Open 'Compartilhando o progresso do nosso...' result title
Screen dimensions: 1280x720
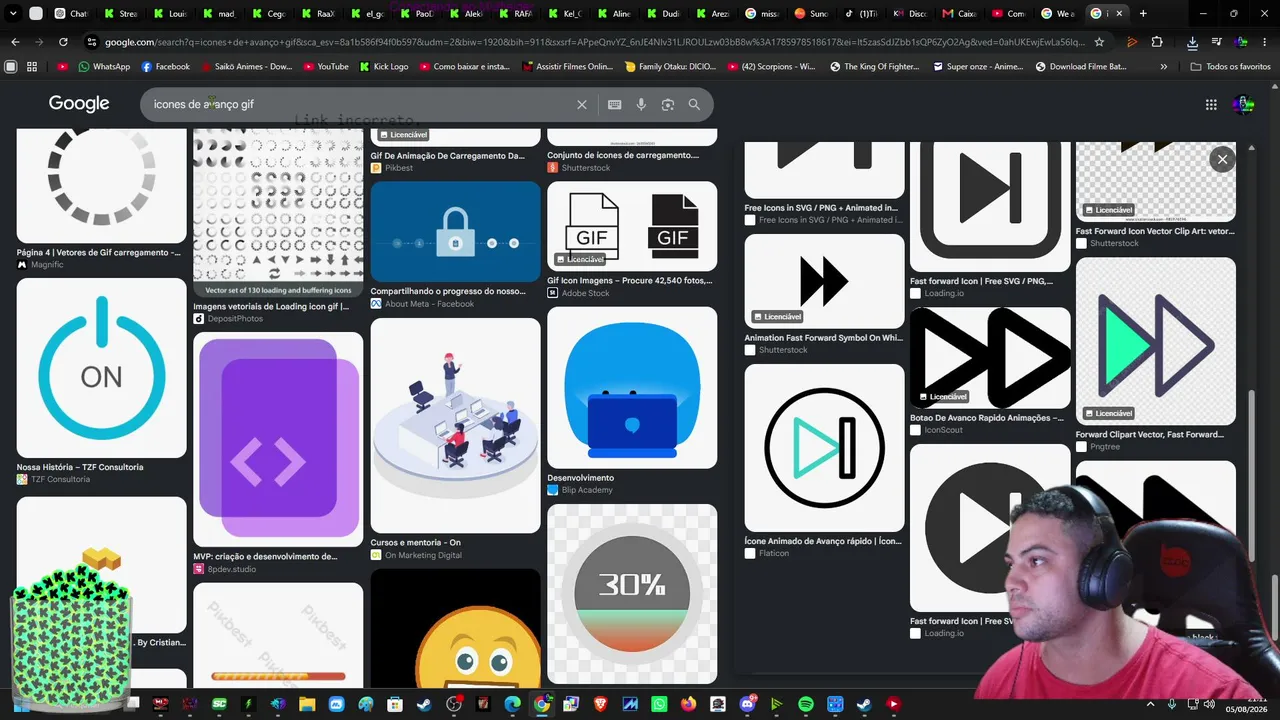(448, 292)
